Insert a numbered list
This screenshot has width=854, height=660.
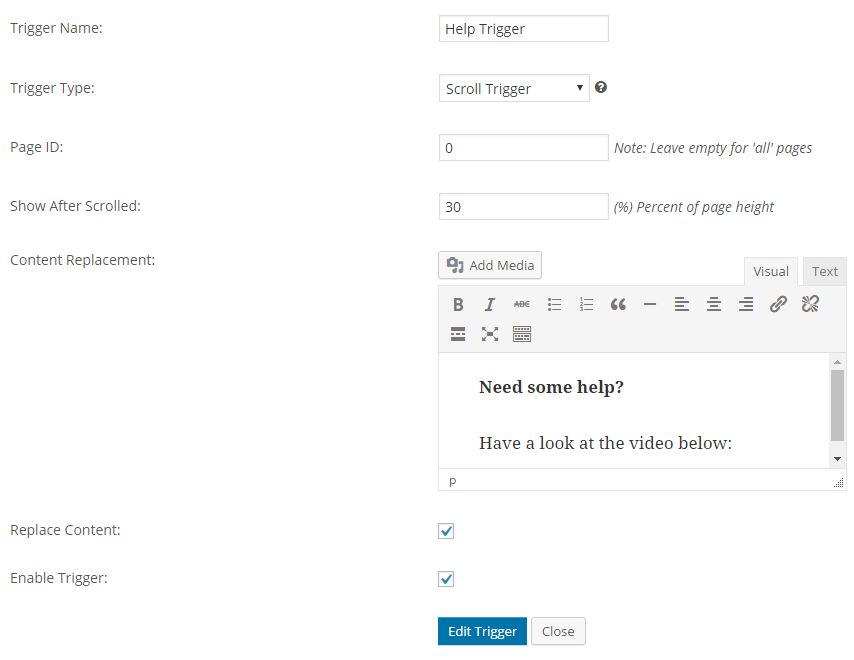point(586,305)
